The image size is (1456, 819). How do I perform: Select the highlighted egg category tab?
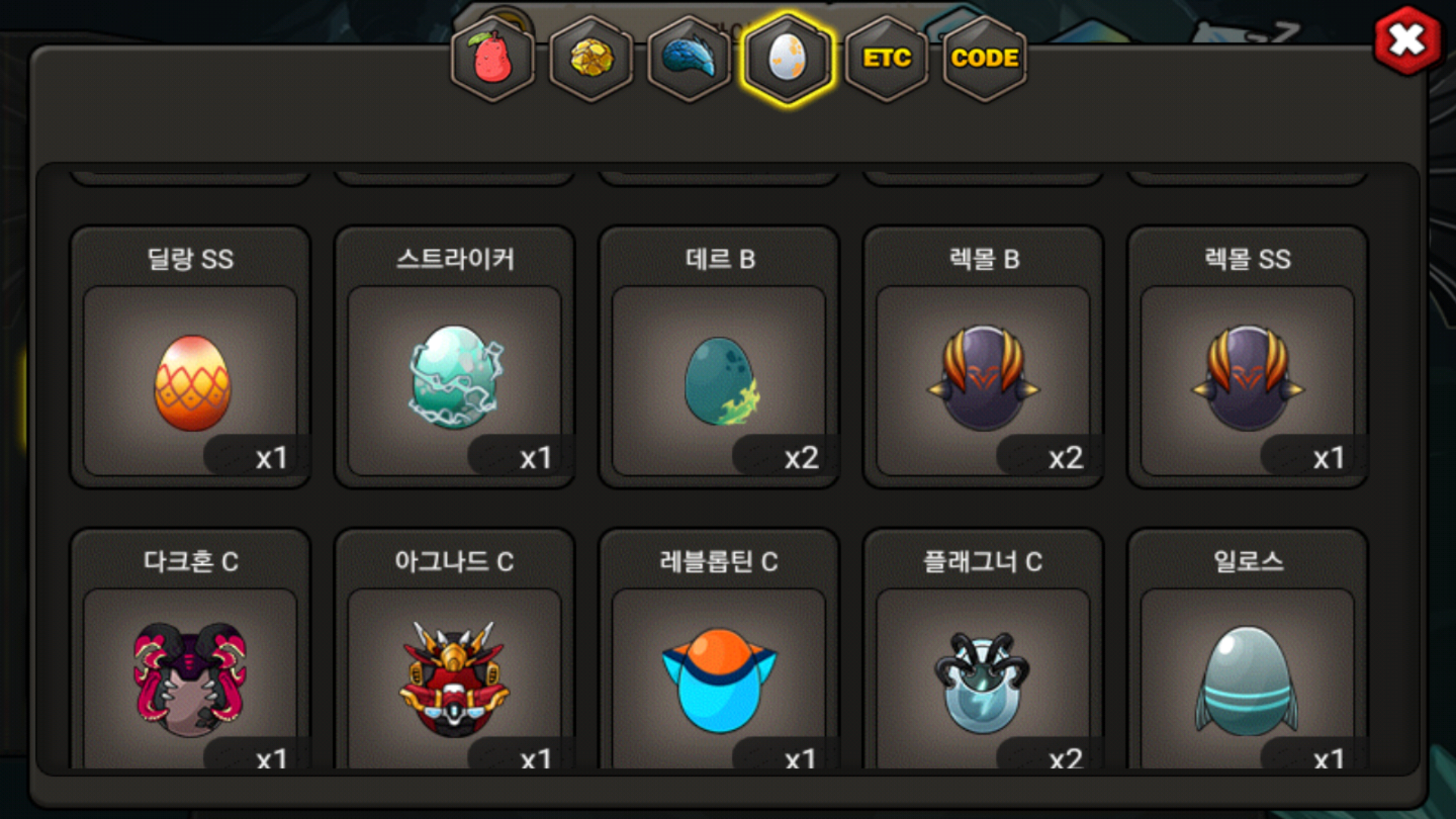click(x=788, y=58)
